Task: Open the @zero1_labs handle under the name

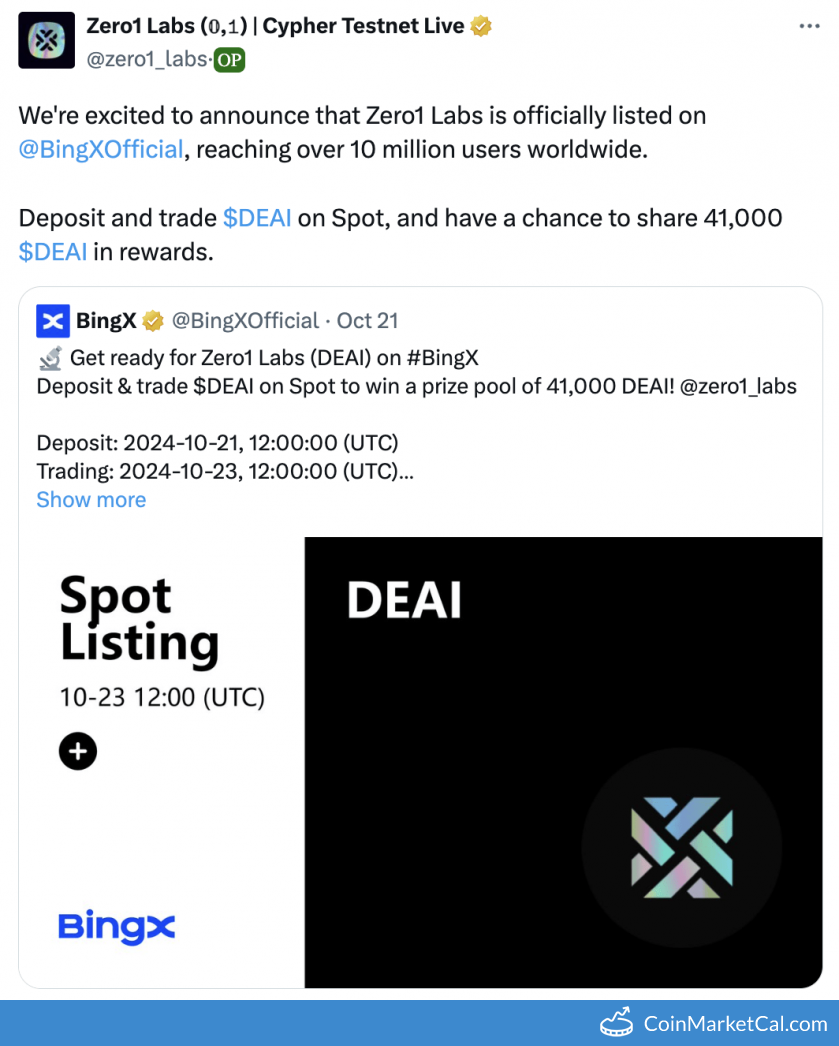Action: 148,60
